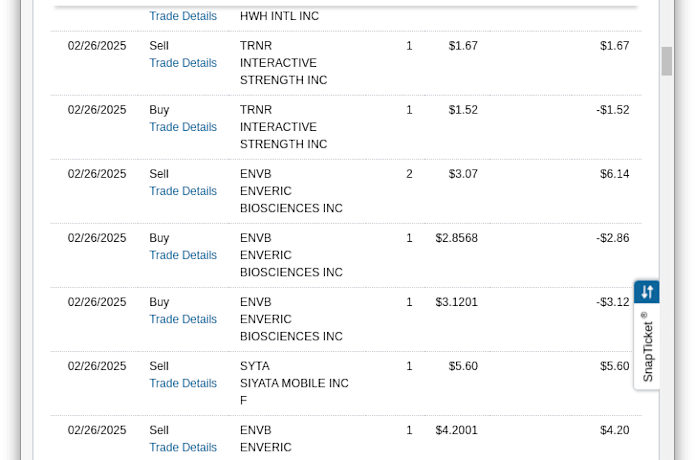Click the -$1.52 amount for TRNR buy
Image resolution: width=695 pixels, height=460 pixels.
(x=613, y=109)
